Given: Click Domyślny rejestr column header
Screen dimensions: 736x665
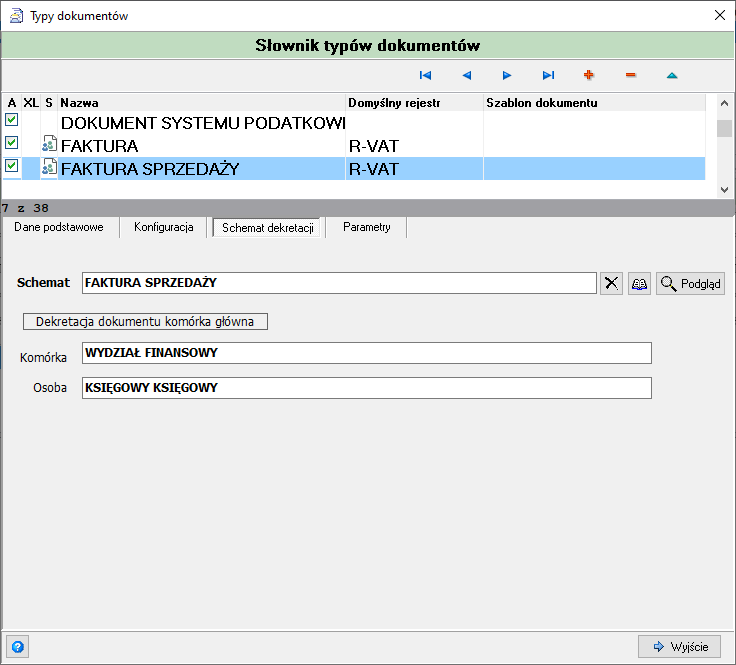Looking at the screenshot, I should (x=414, y=103).
